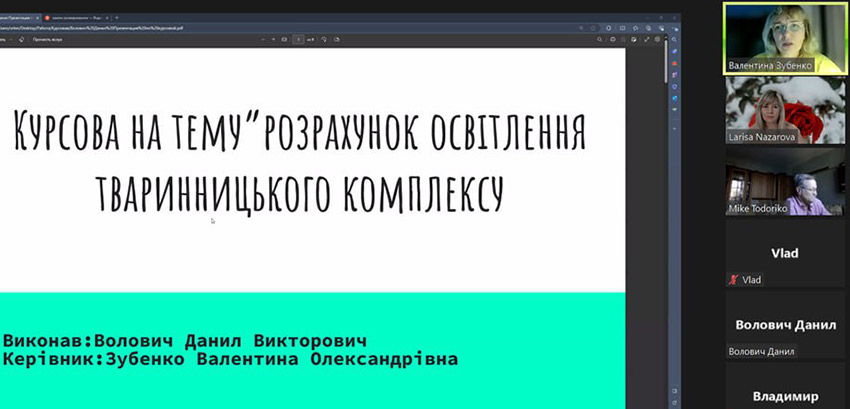Open a new browser tab
Viewport: 850px width, 409px height.
[x=117, y=18]
